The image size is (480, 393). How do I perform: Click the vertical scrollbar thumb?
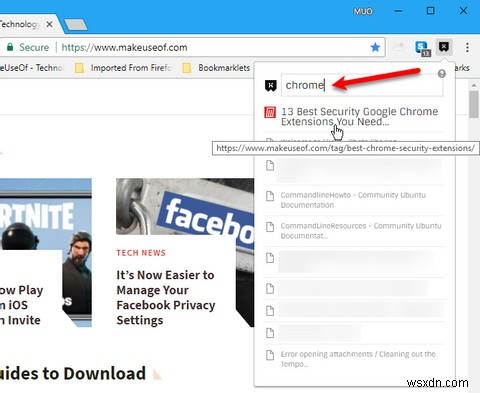point(474,104)
